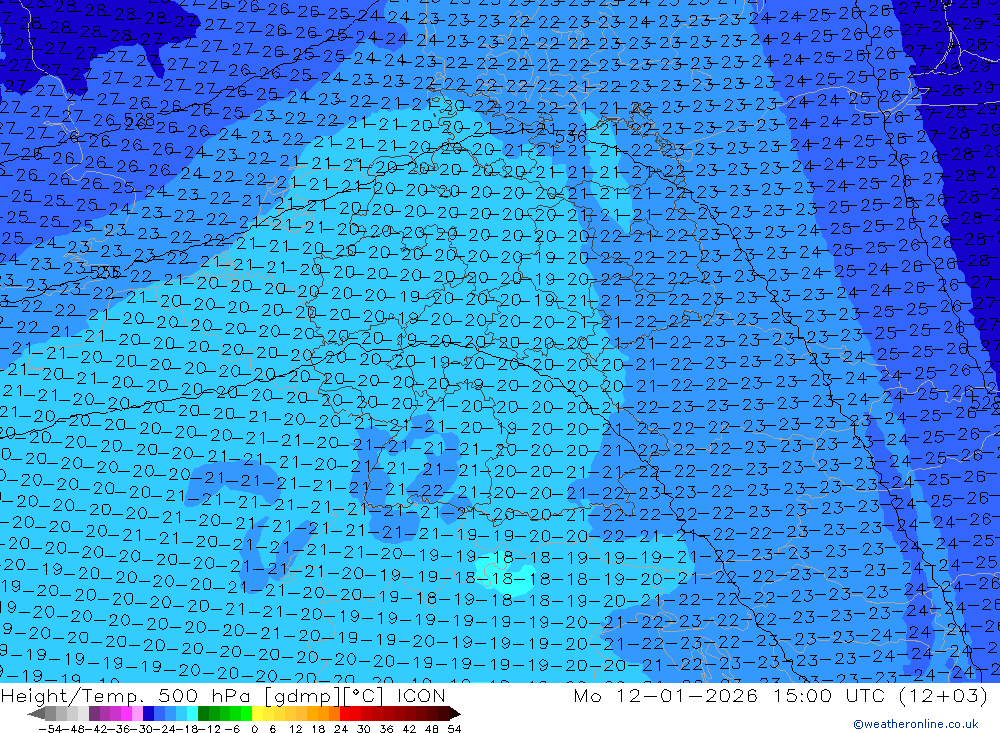Select the -12 legend scale label

[x=209, y=729]
